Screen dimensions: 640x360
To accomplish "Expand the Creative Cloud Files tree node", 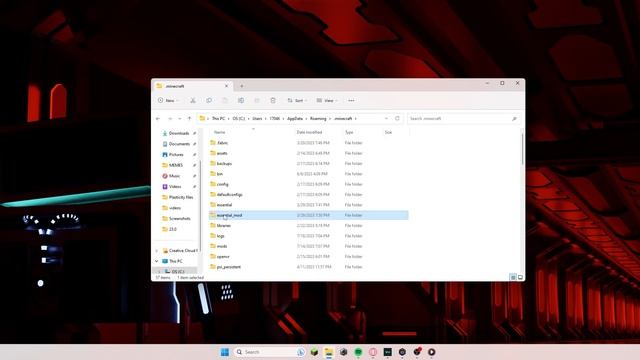I will (157, 251).
